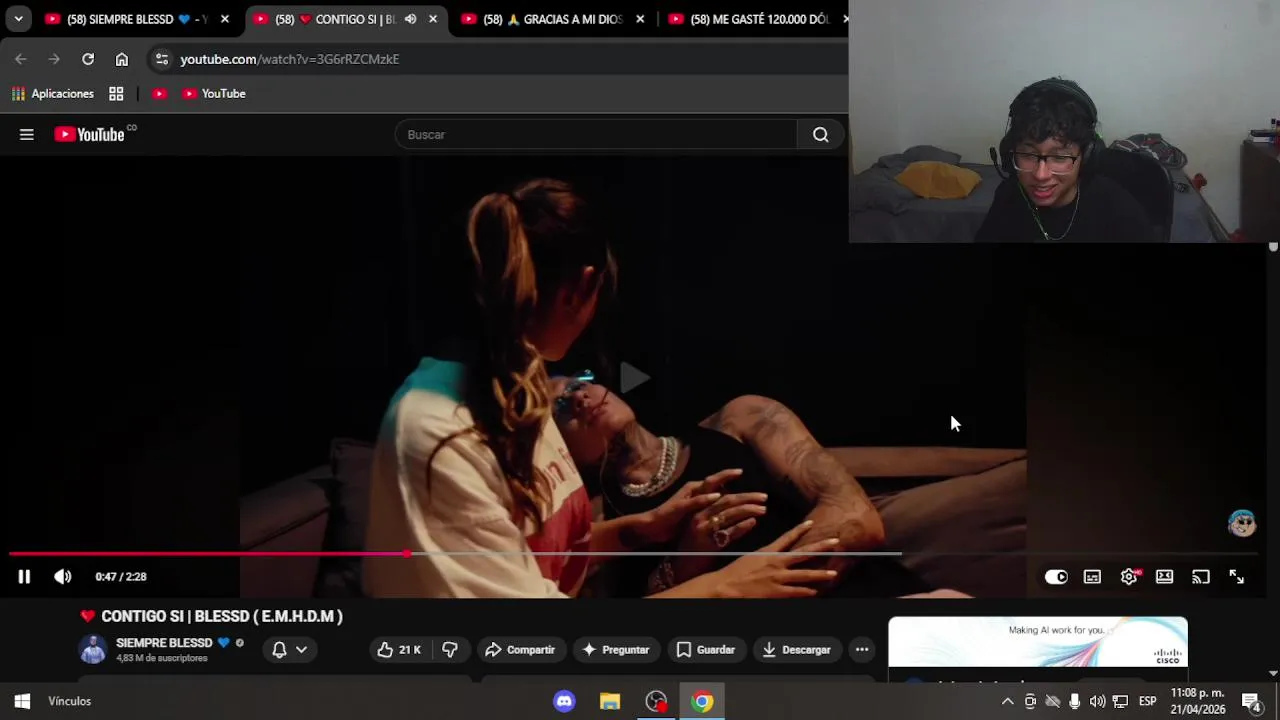Mute the tab using its speaker icon
This screenshot has width=1280, height=720.
click(x=410, y=19)
